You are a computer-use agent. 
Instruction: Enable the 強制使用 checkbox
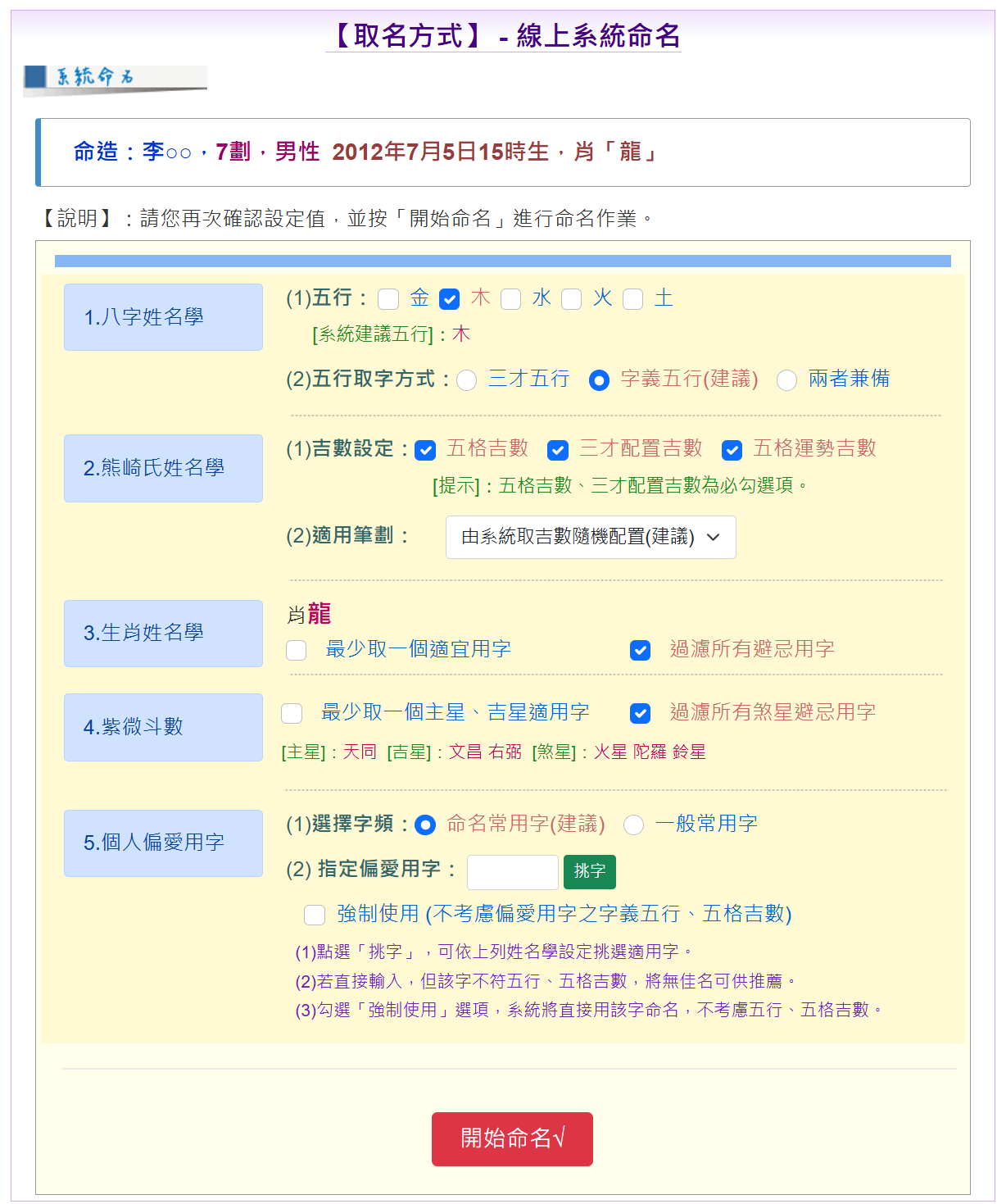click(314, 915)
